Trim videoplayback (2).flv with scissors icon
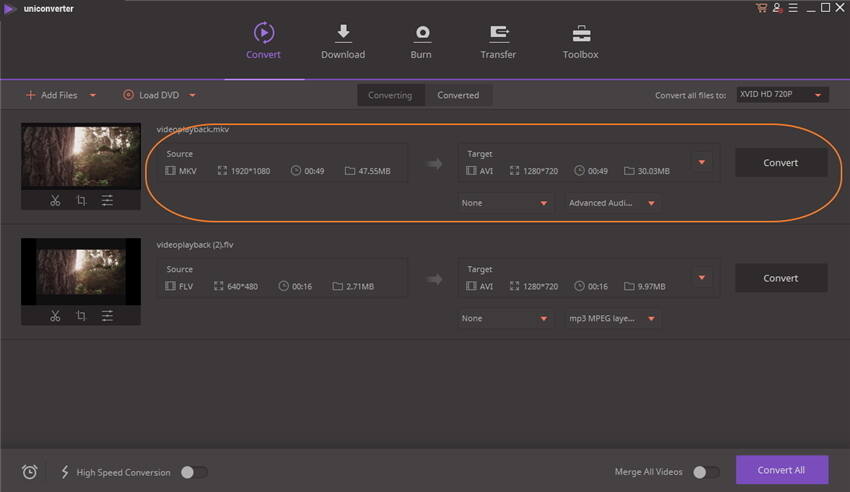The height and width of the screenshot is (492, 850). pyautogui.click(x=55, y=316)
